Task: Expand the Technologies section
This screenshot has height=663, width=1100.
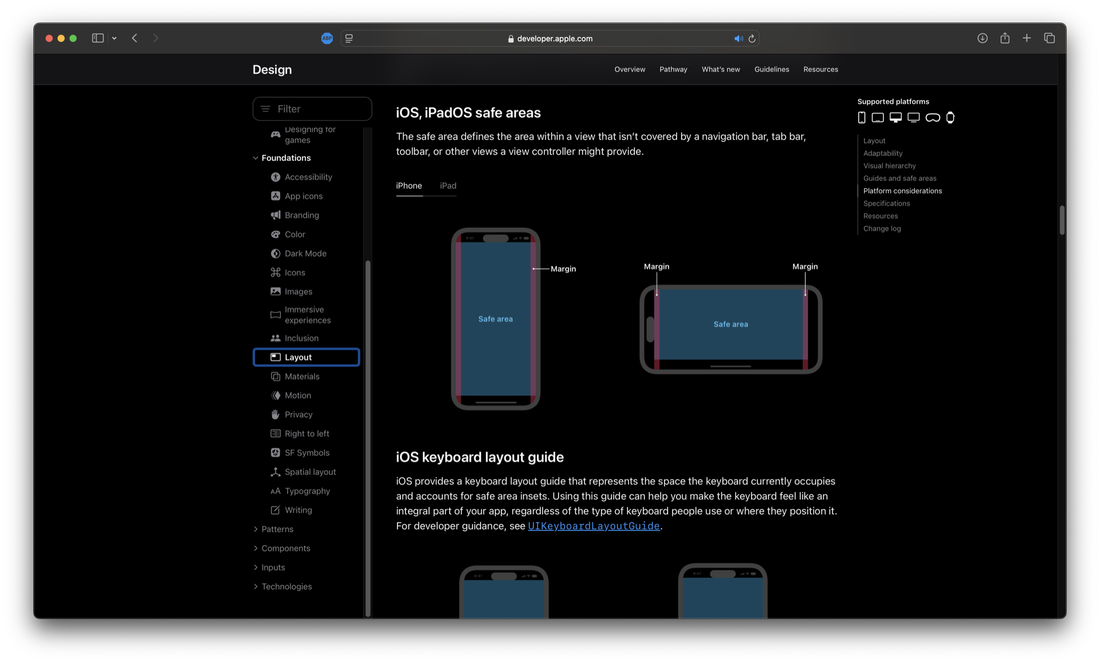Action: [255, 587]
